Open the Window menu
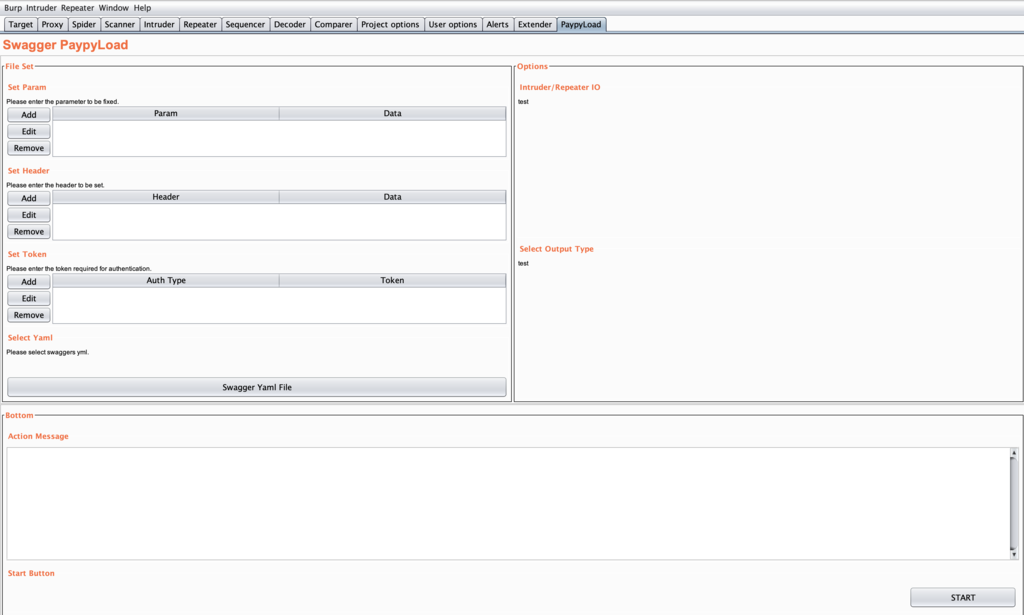Screen dimensions: 1024x615 point(114,8)
